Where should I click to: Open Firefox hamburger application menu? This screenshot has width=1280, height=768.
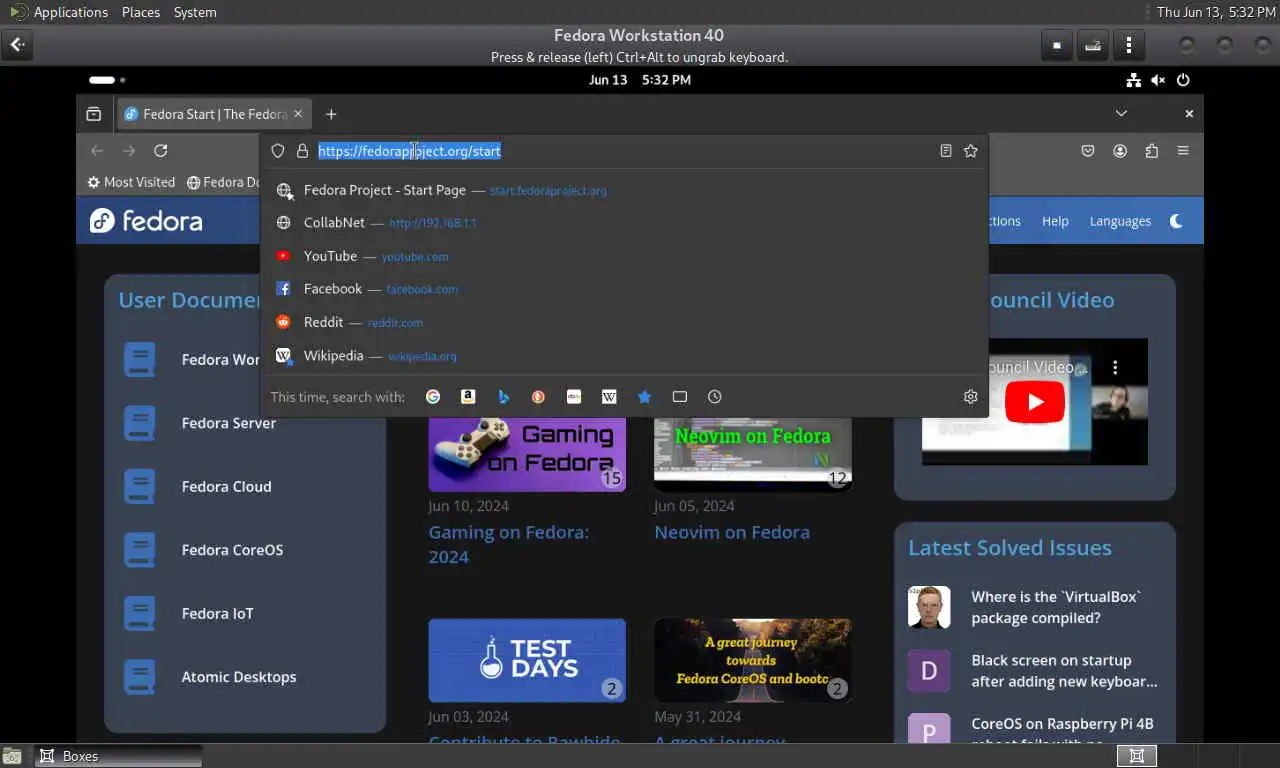[1183, 151]
